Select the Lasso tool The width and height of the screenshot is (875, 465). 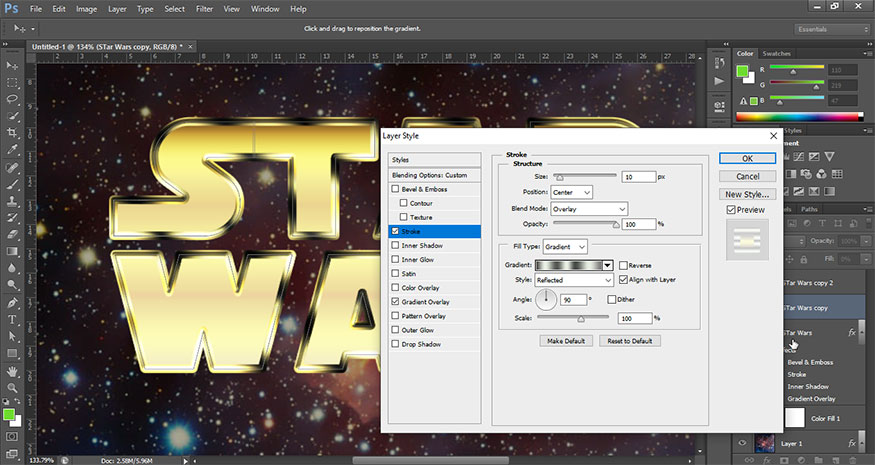pyautogui.click(x=12, y=99)
